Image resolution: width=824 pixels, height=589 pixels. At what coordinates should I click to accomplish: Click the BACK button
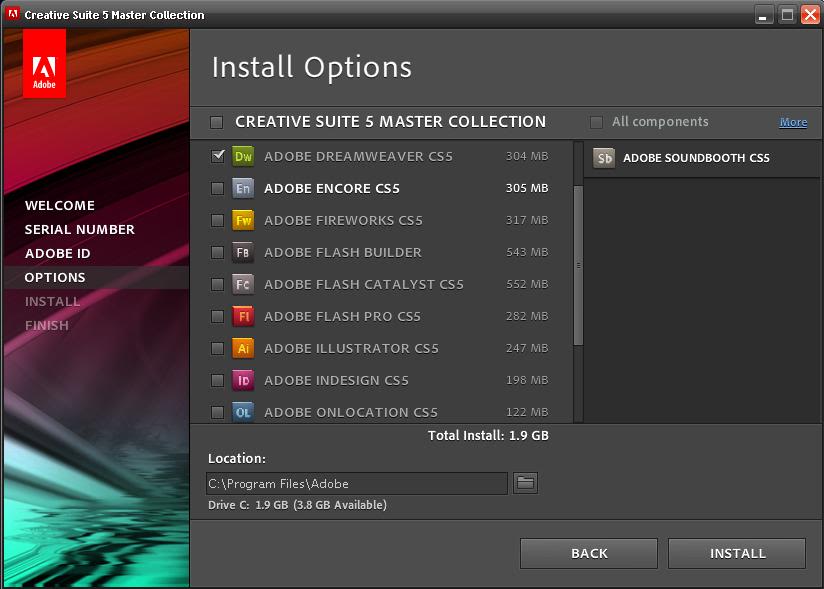tap(589, 553)
